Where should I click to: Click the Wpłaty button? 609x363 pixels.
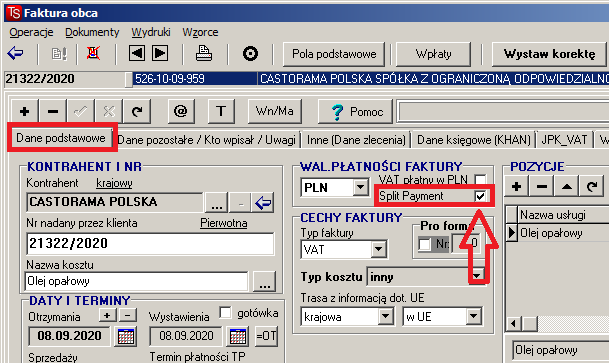[433, 54]
